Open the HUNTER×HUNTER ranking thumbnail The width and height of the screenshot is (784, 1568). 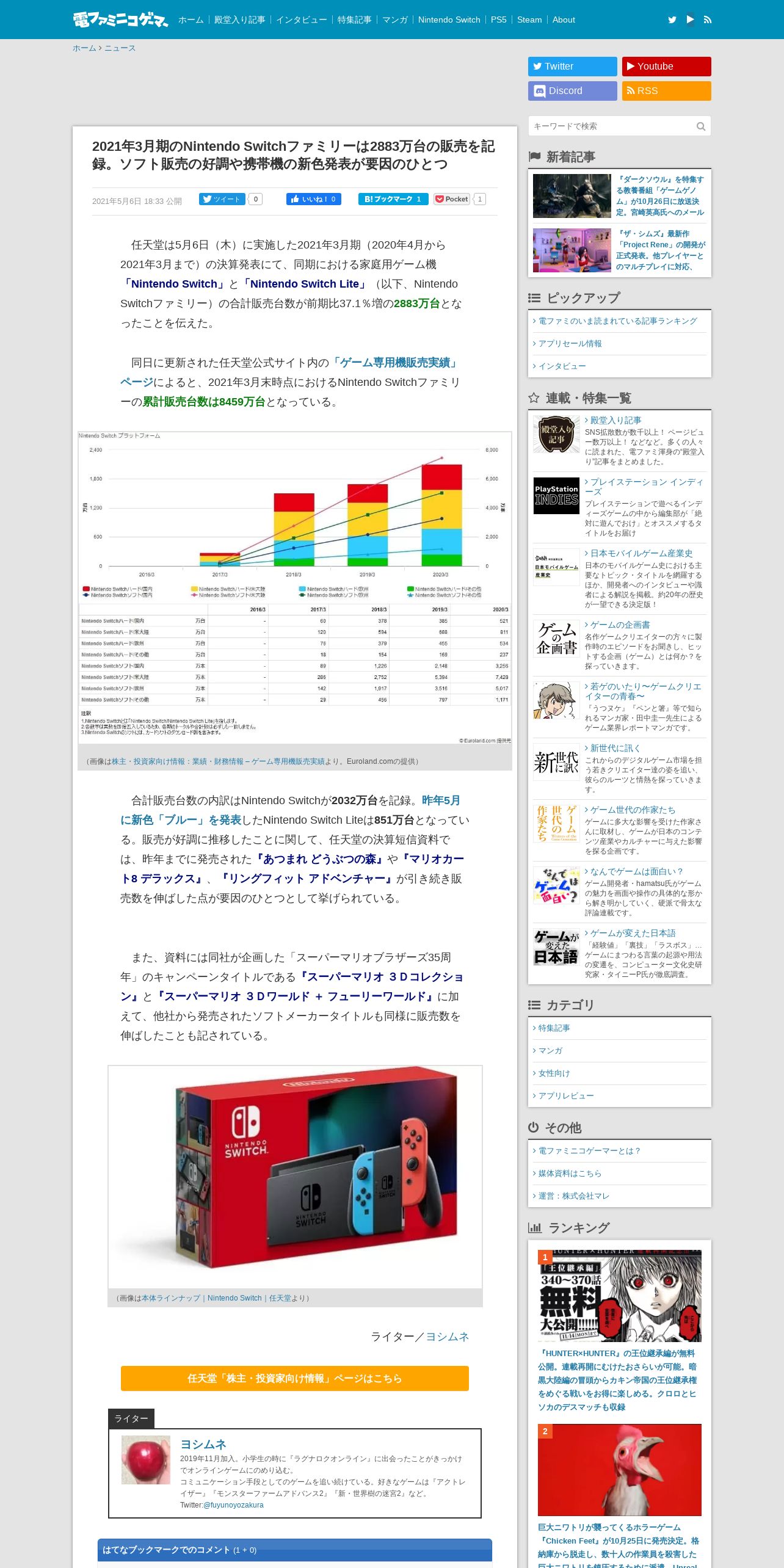click(x=620, y=1296)
